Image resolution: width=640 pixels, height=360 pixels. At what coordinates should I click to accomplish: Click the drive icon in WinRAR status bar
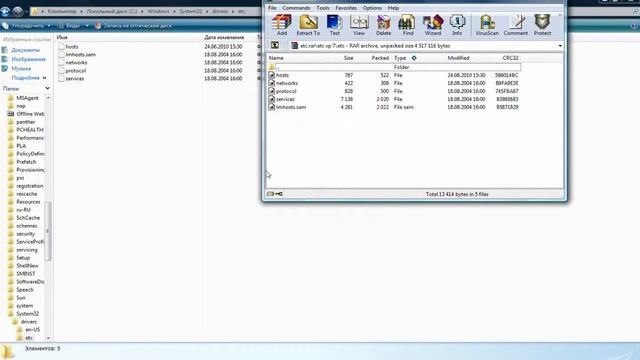coord(270,194)
